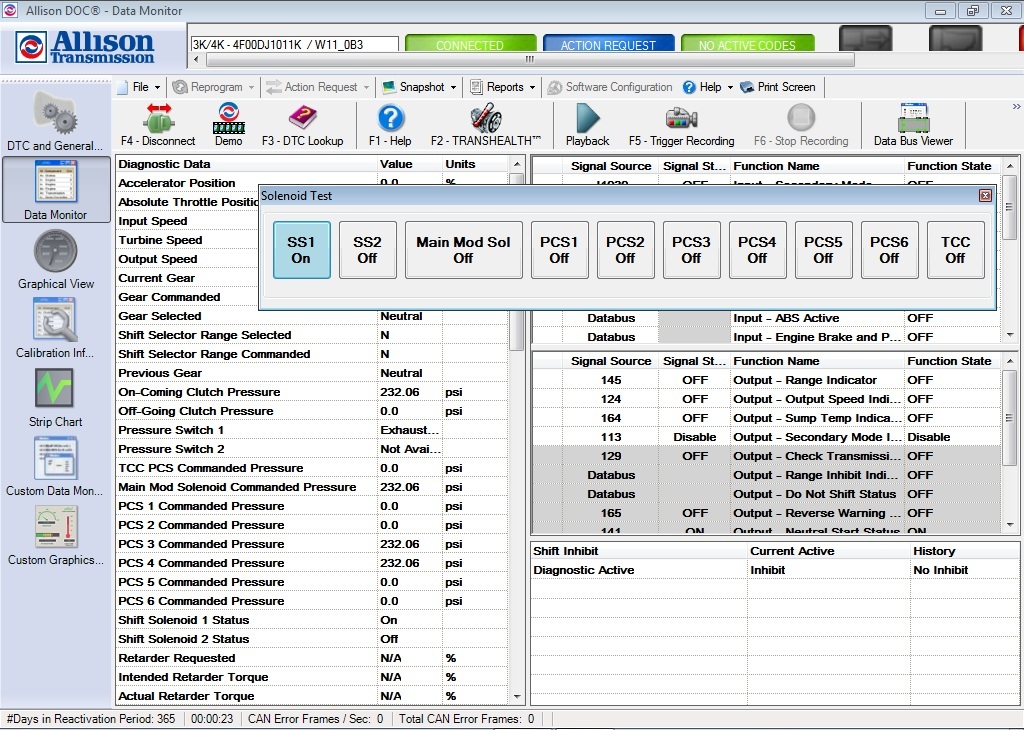Click the Allison Transmission logo
Viewport: 1024px width, 730px height.
pyautogui.click(x=86, y=47)
